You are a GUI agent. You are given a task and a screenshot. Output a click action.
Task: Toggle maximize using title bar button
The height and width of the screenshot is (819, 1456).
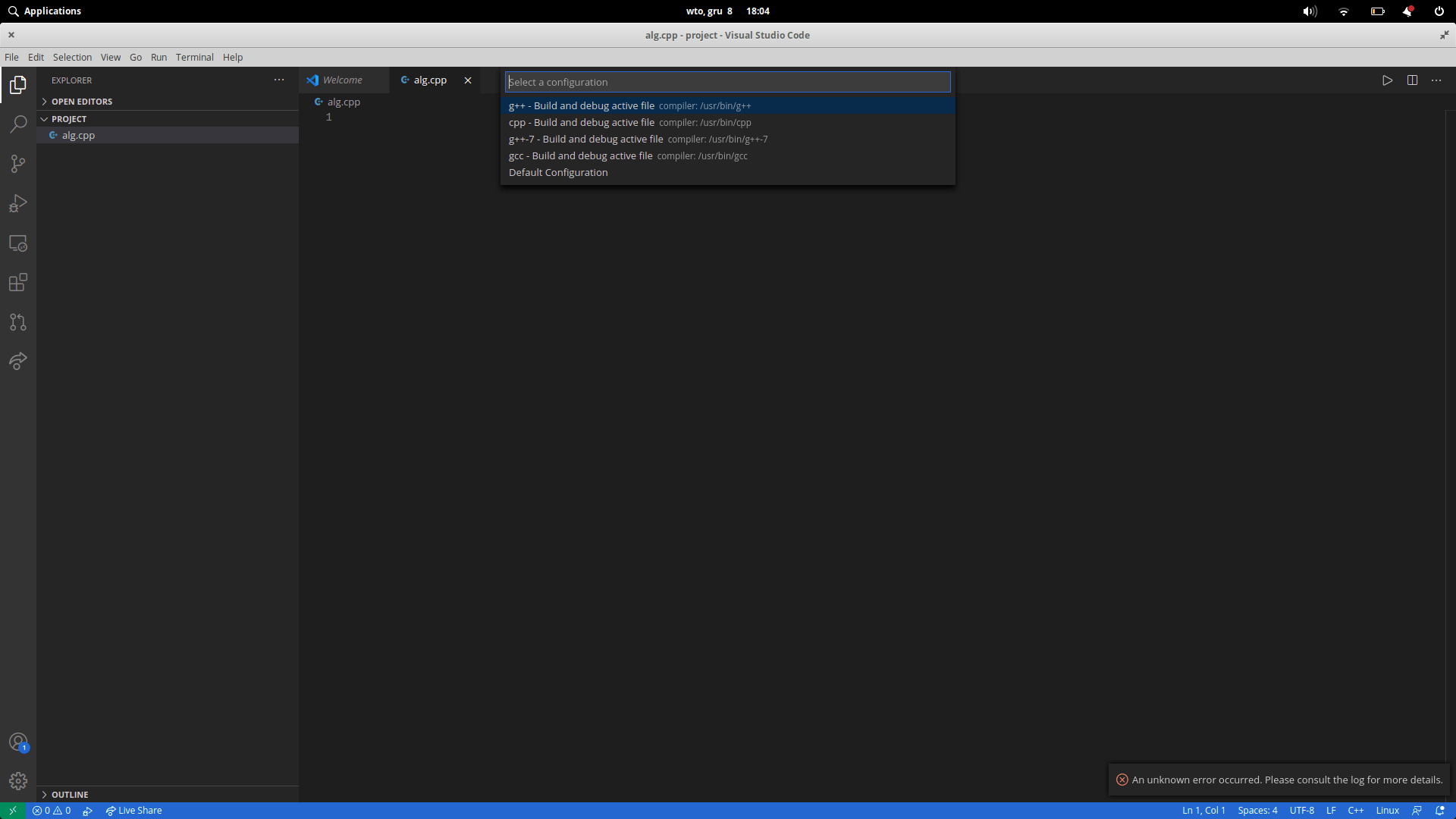pyautogui.click(x=1444, y=35)
